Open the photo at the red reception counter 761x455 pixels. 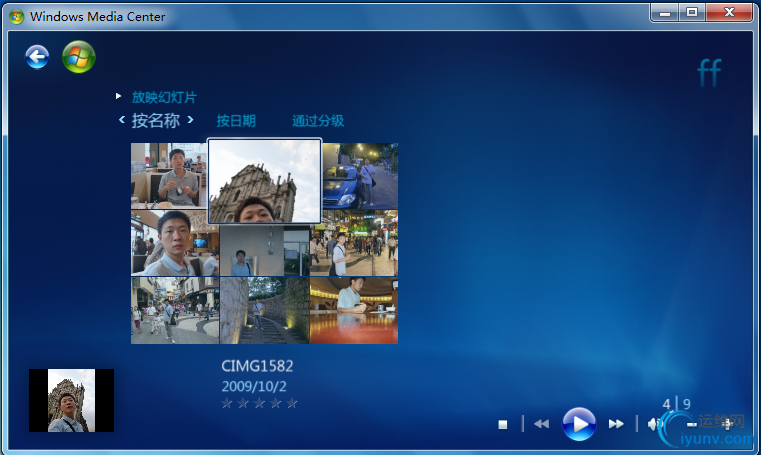354,310
